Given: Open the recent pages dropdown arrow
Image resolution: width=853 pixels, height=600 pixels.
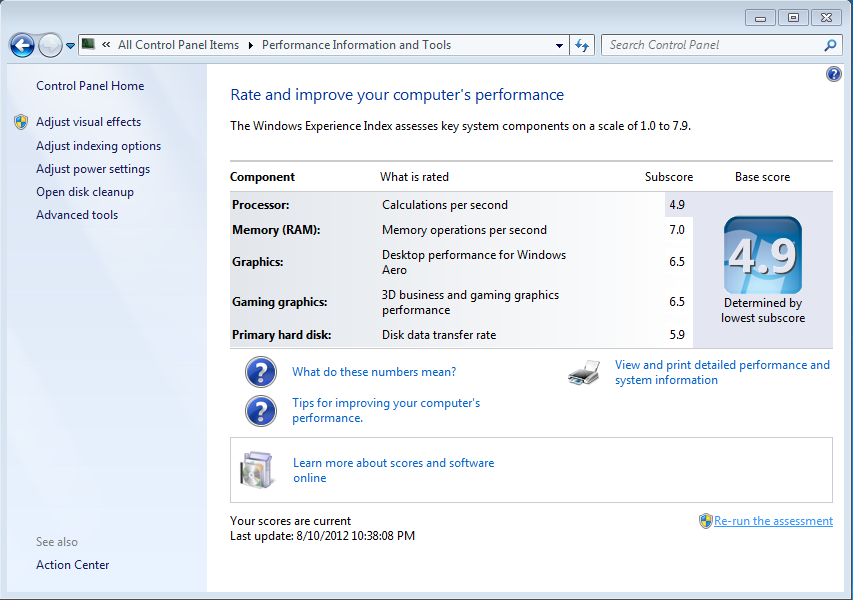Looking at the screenshot, I should 70,46.
